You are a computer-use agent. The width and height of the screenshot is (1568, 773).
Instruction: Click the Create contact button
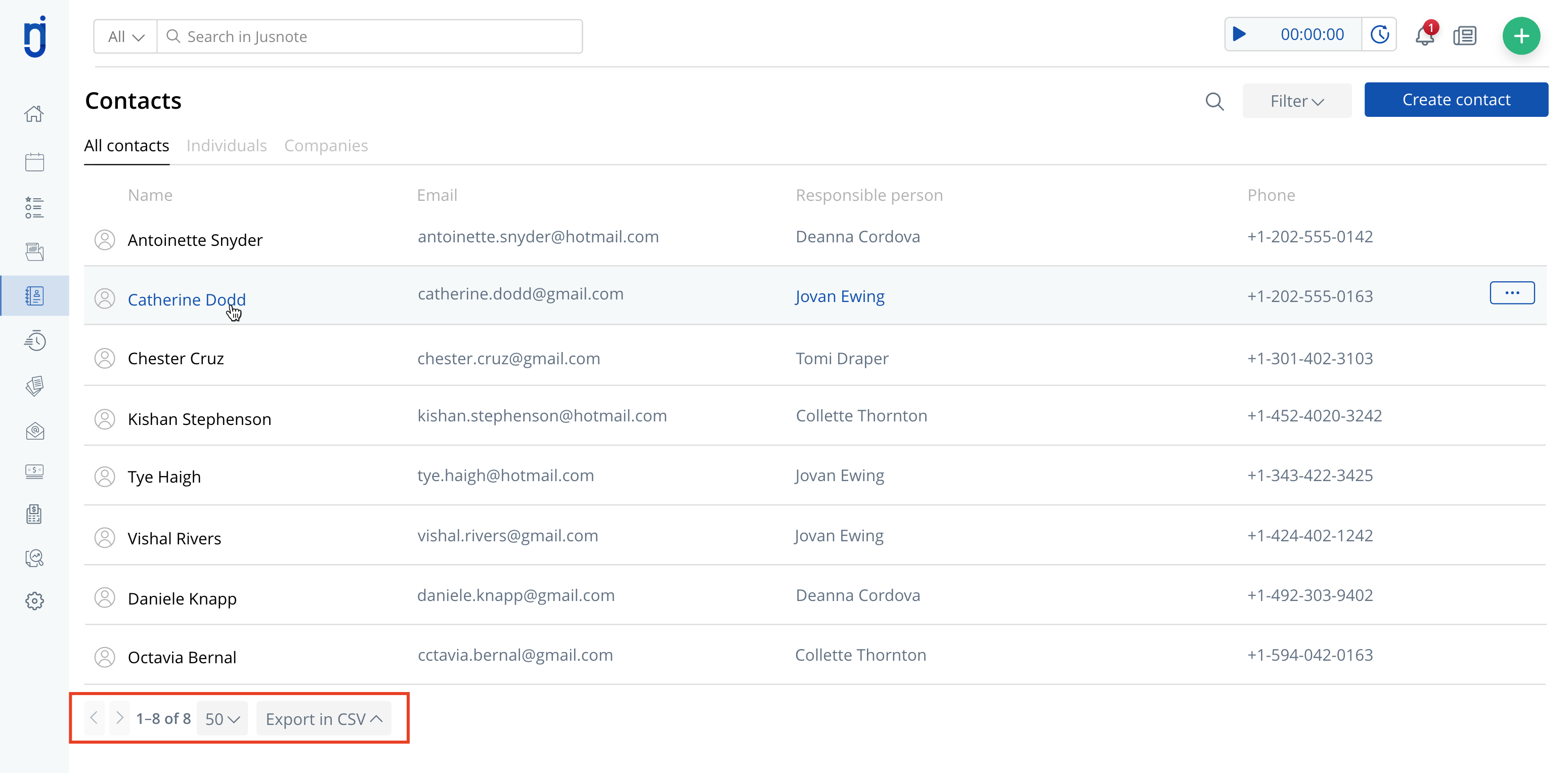(1456, 100)
